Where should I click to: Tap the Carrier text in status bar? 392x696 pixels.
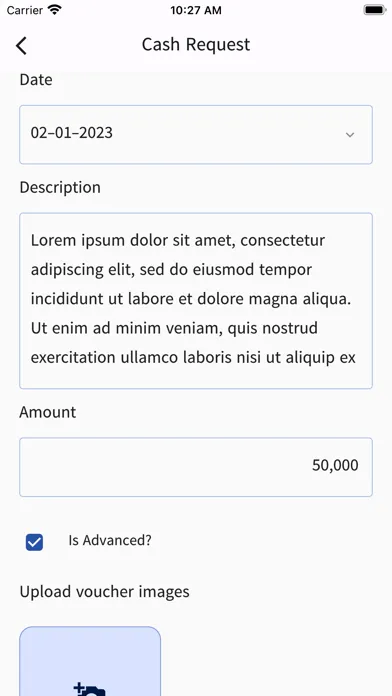click(x=26, y=10)
